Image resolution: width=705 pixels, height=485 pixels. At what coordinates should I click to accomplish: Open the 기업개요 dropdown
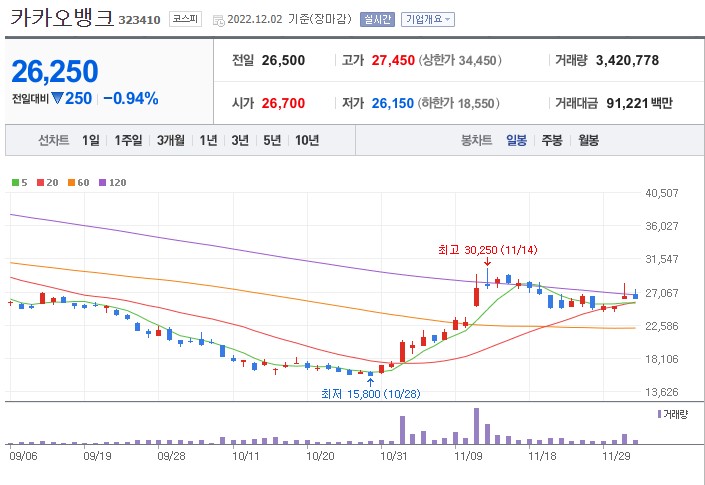[428, 19]
